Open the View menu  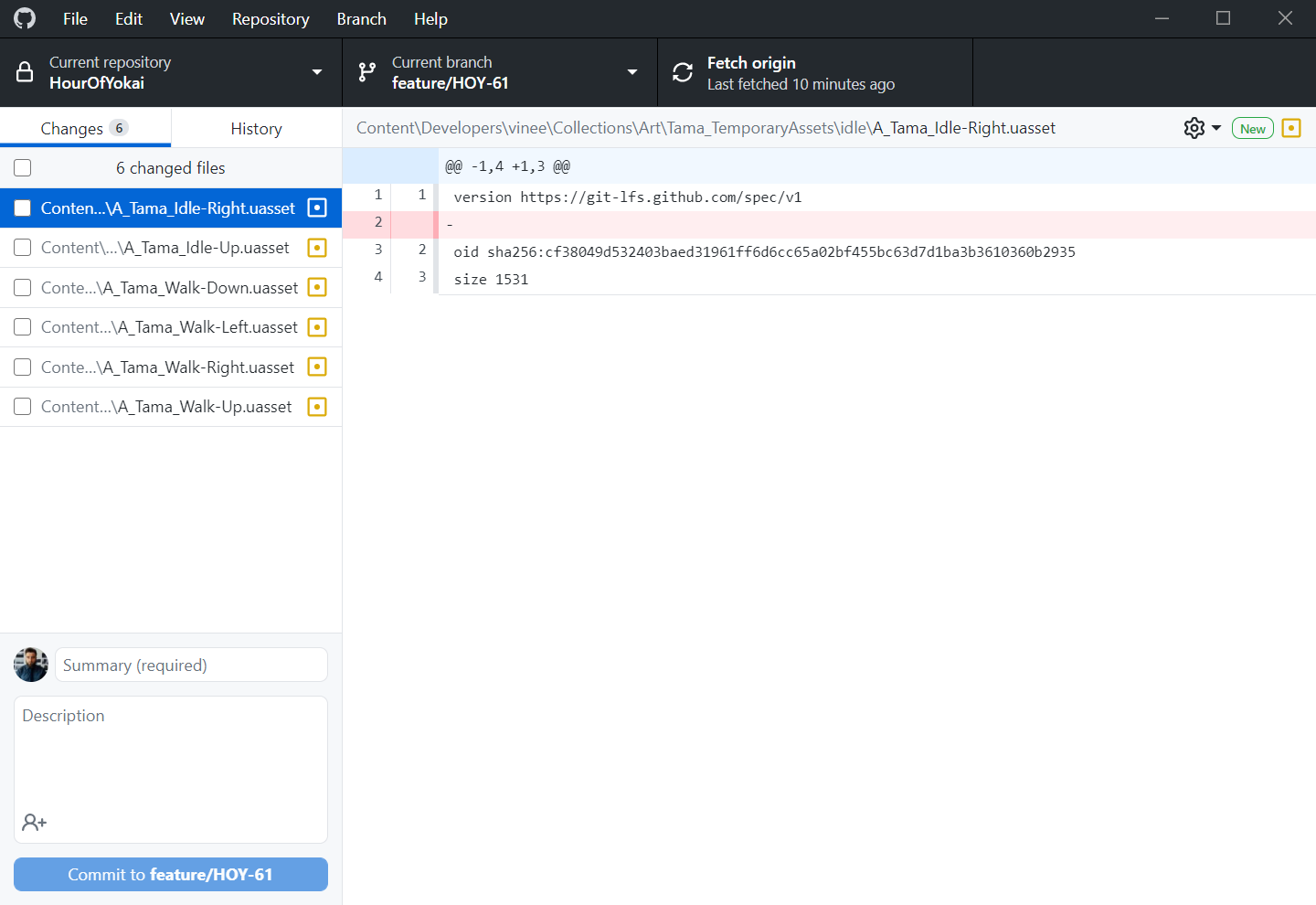coord(187,18)
